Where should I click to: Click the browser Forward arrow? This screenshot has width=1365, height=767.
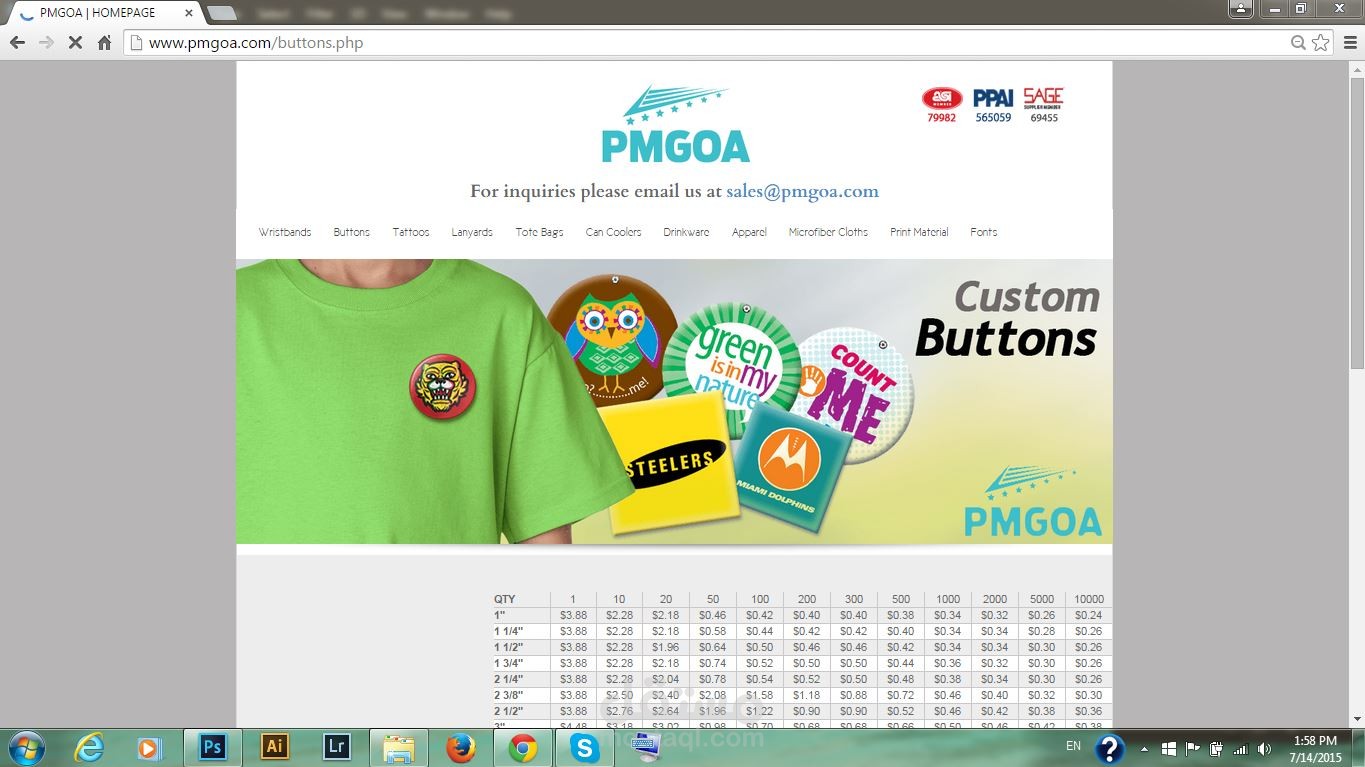[x=46, y=43]
